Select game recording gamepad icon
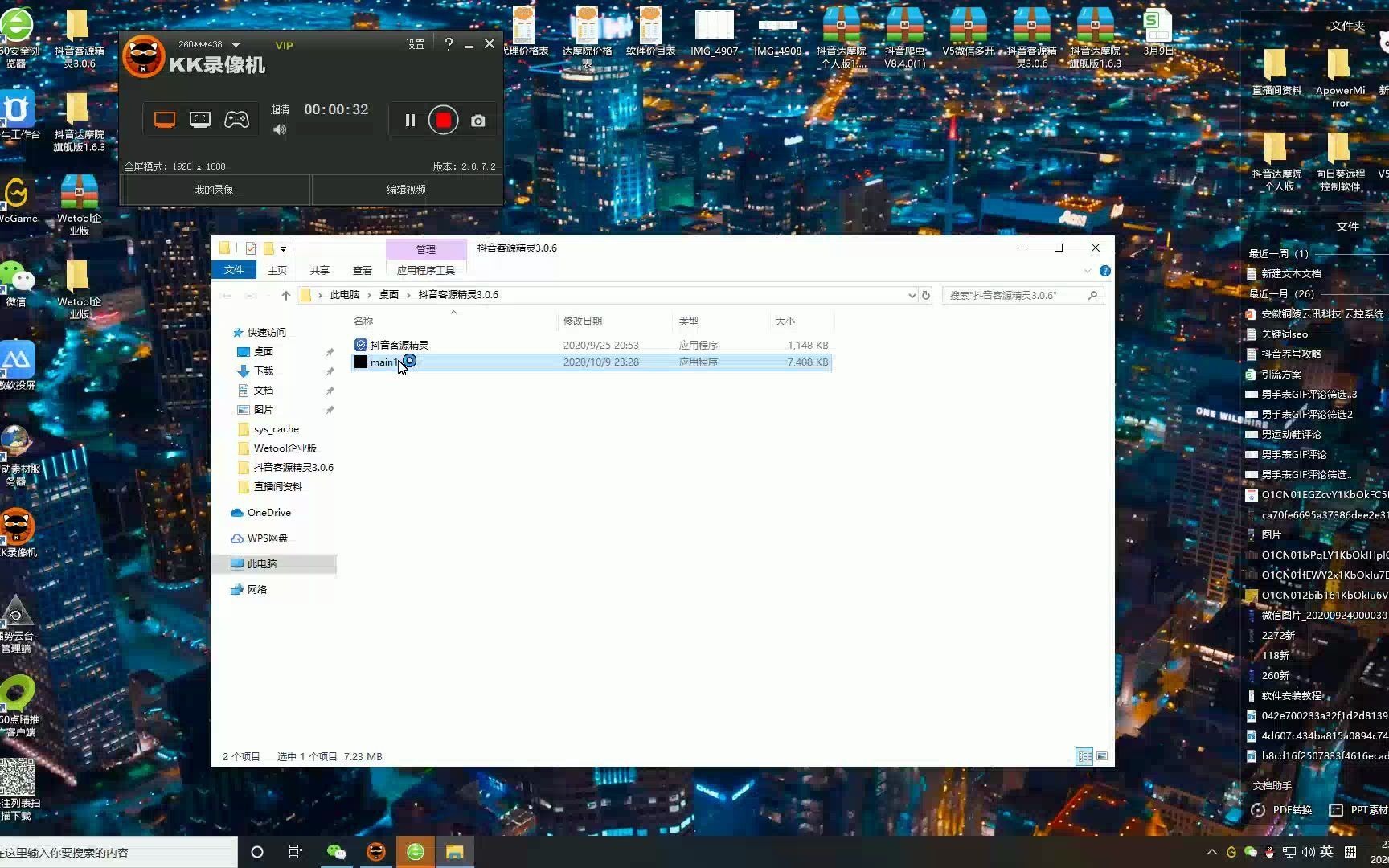The image size is (1389, 868). tap(236, 120)
